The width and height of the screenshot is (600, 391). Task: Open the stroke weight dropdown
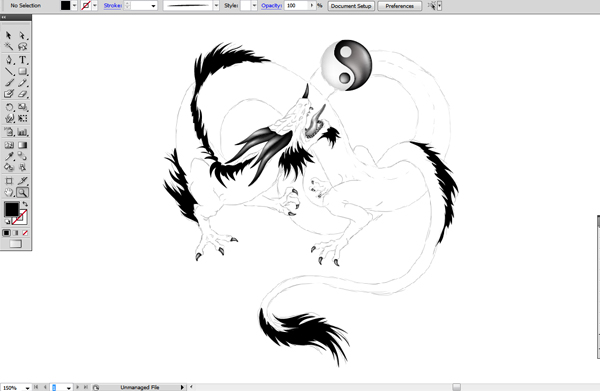153,6
